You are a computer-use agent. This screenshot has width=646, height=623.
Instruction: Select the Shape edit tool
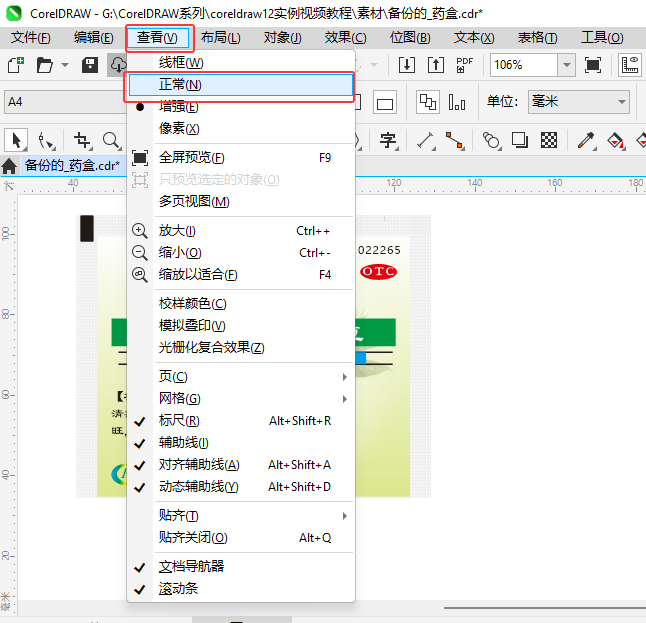[x=46, y=141]
